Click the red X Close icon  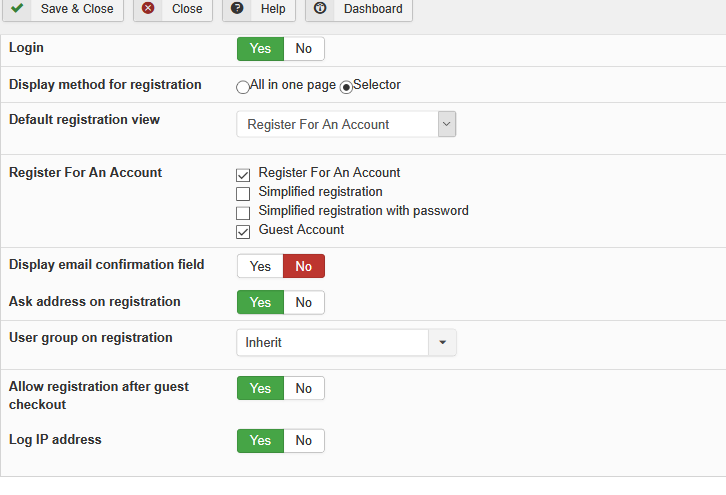point(148,8)
